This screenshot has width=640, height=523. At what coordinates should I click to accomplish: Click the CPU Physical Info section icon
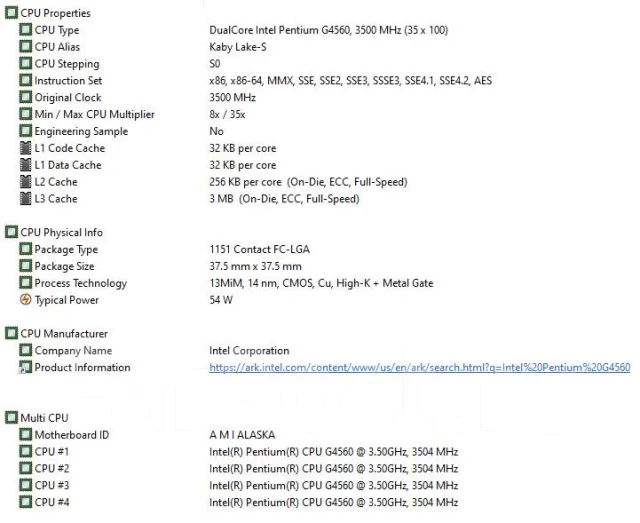pos(11,232)
